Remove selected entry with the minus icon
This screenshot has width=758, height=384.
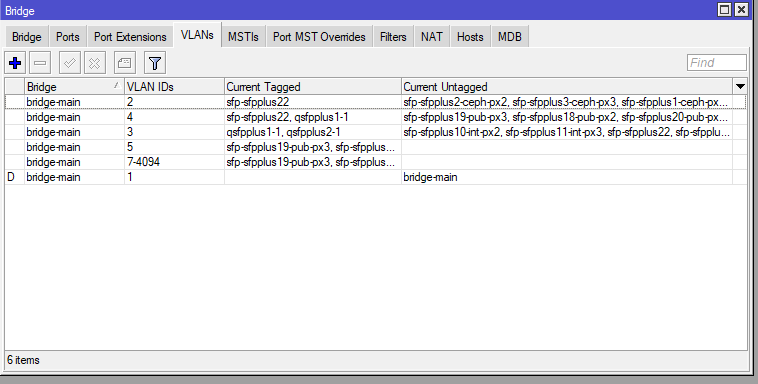[40, 63]
